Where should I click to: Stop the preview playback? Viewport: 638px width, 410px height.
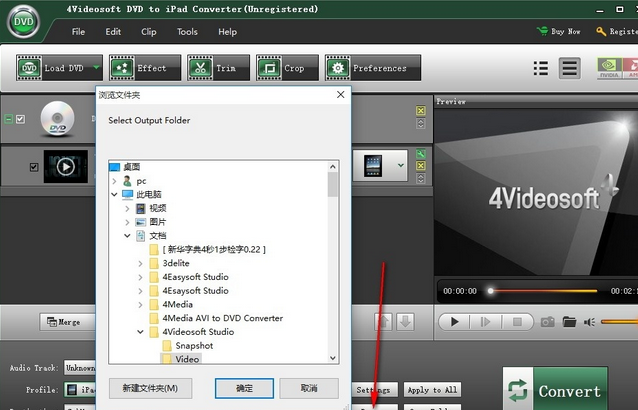(x=517, y=322)
